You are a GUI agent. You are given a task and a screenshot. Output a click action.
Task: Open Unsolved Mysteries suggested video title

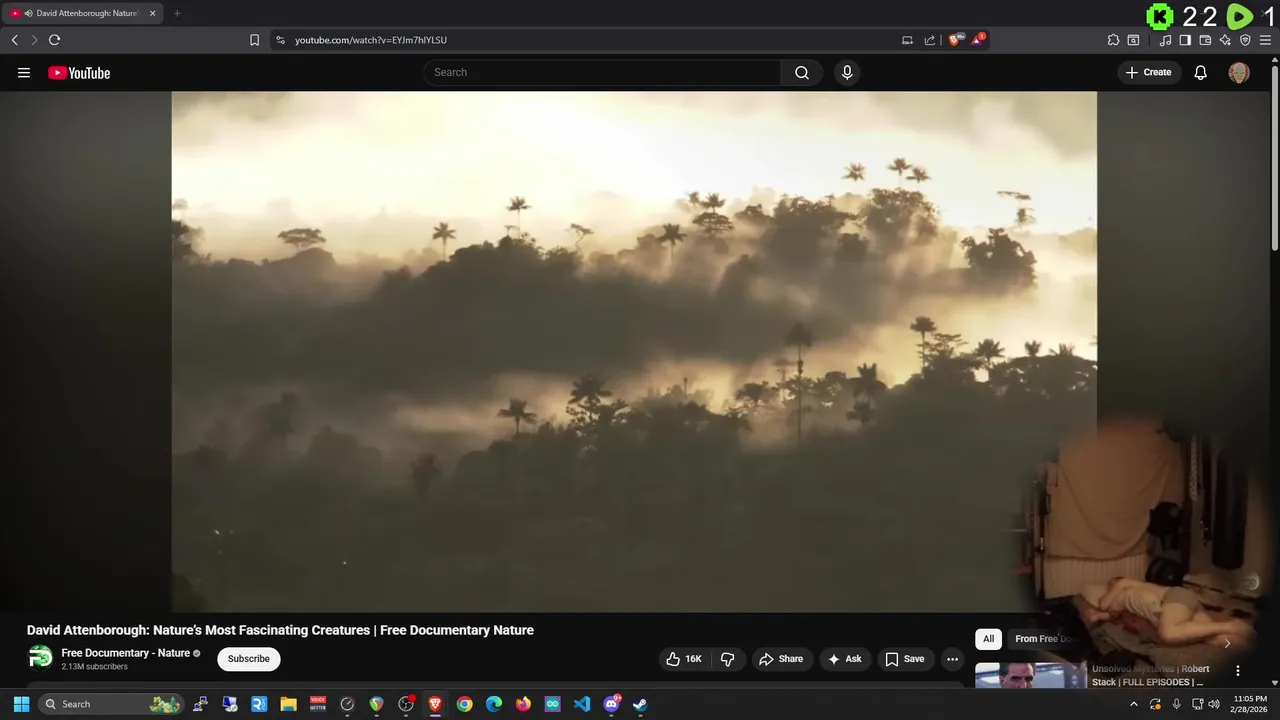tap(1150, 675)
